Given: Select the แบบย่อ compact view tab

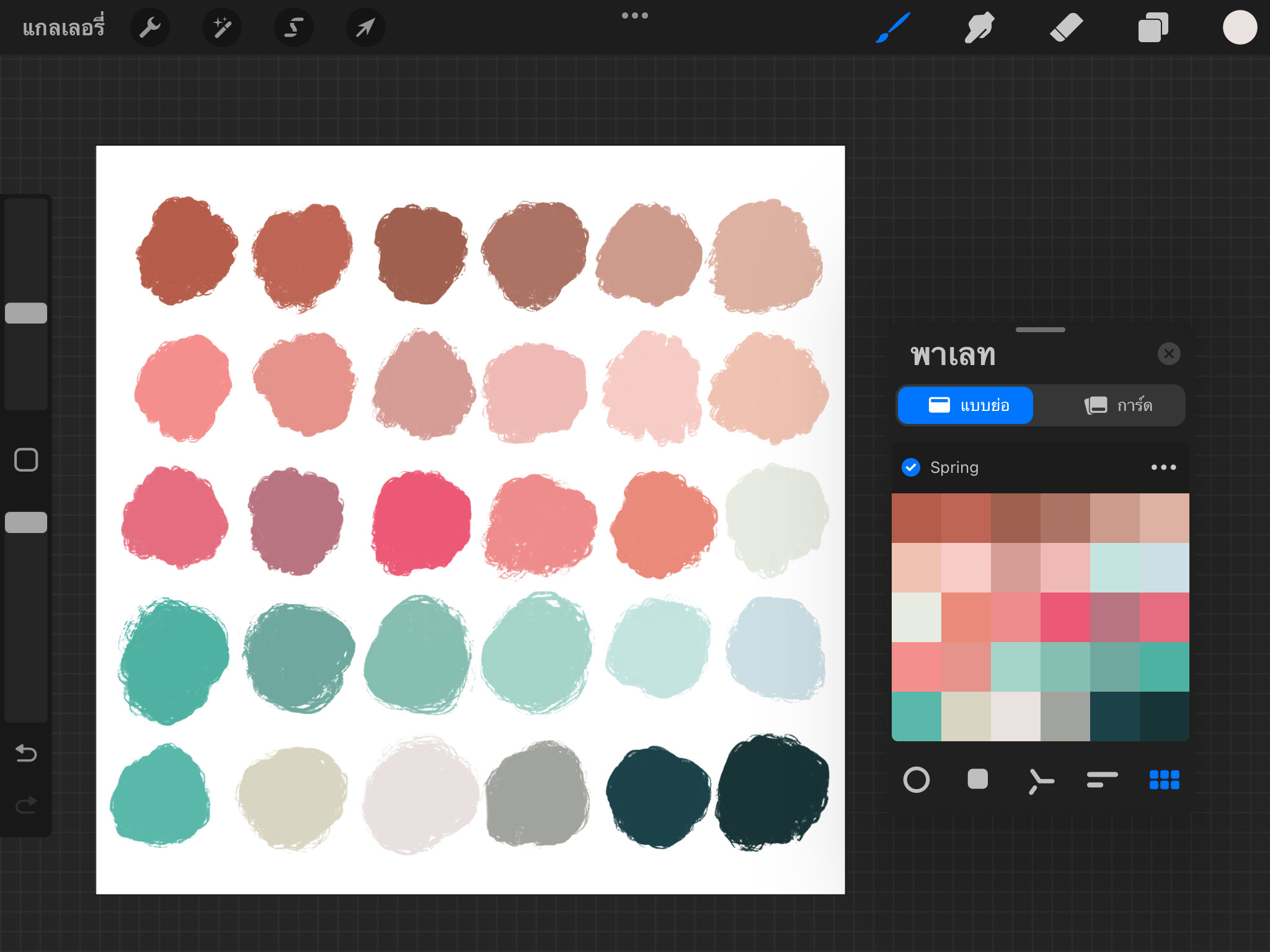Looking at the screenshot, I should point(965,405).
